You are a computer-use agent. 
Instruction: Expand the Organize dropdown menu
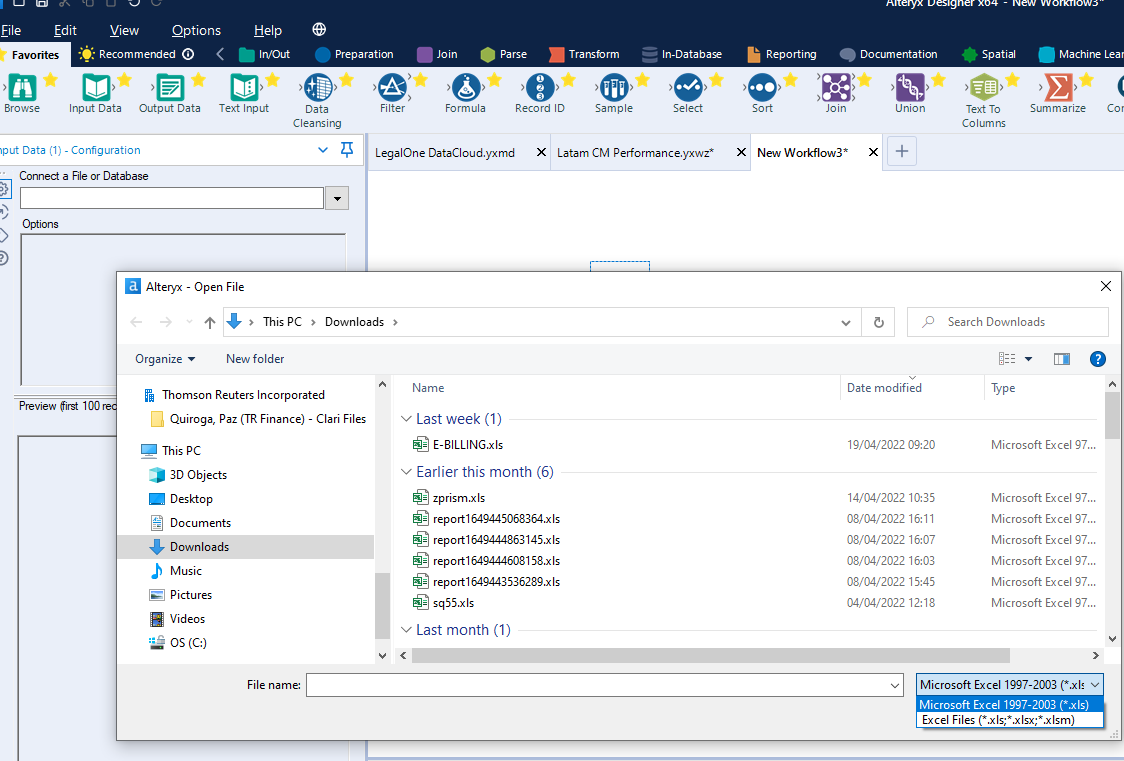(165, 359)
